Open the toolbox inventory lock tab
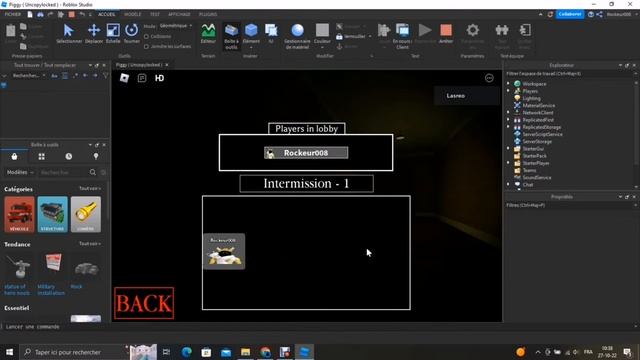The width and height of the screenshot is (640, 360). [x=14, y=156]
